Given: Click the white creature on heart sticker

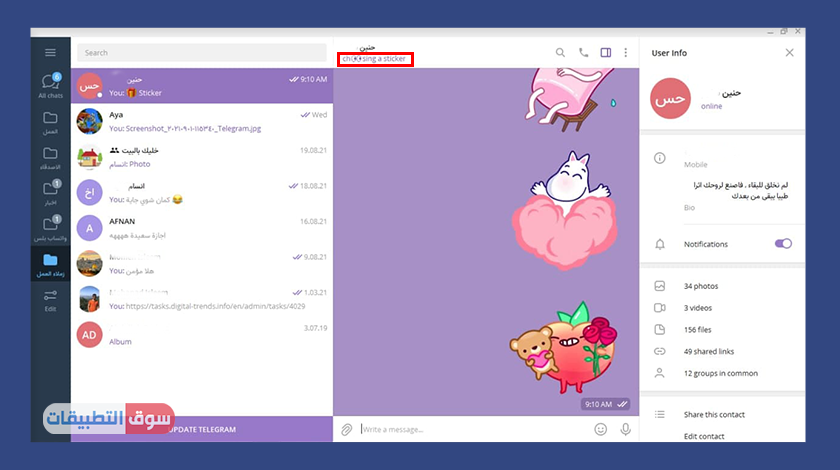Looking at the screenshot, I should point(565,210).
